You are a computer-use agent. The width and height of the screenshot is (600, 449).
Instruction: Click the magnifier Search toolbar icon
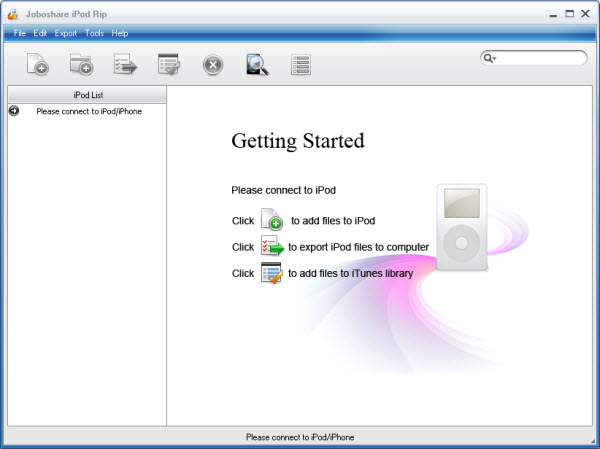257,65
